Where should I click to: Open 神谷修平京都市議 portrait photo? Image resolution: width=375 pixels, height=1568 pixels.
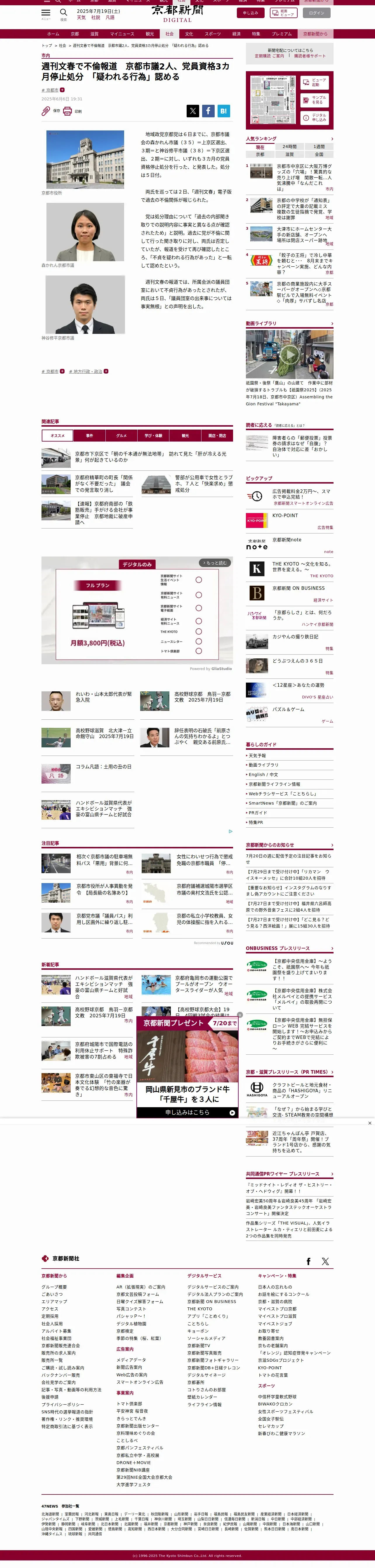(85, 304)
